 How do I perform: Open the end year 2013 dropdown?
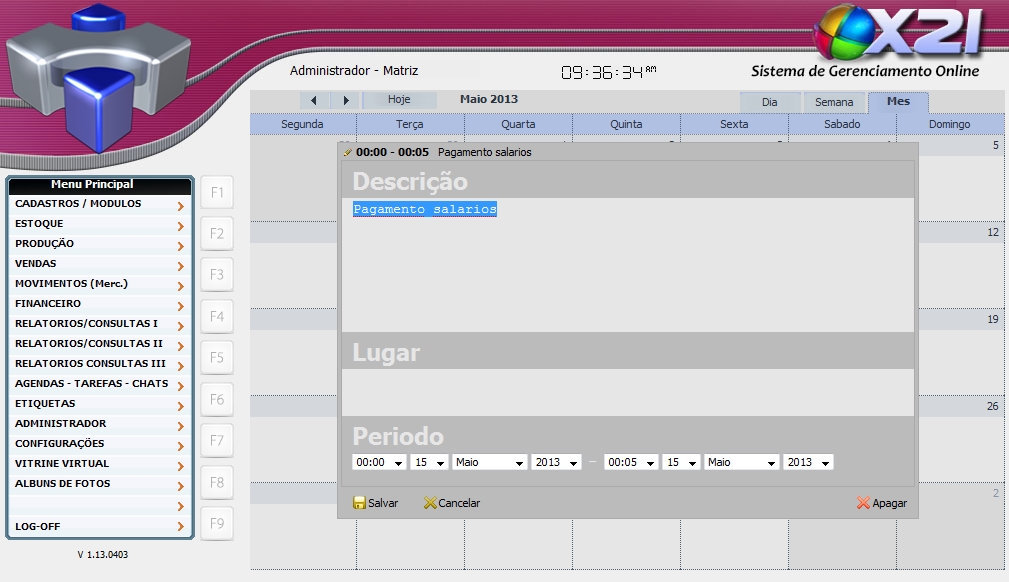[808, 463]
